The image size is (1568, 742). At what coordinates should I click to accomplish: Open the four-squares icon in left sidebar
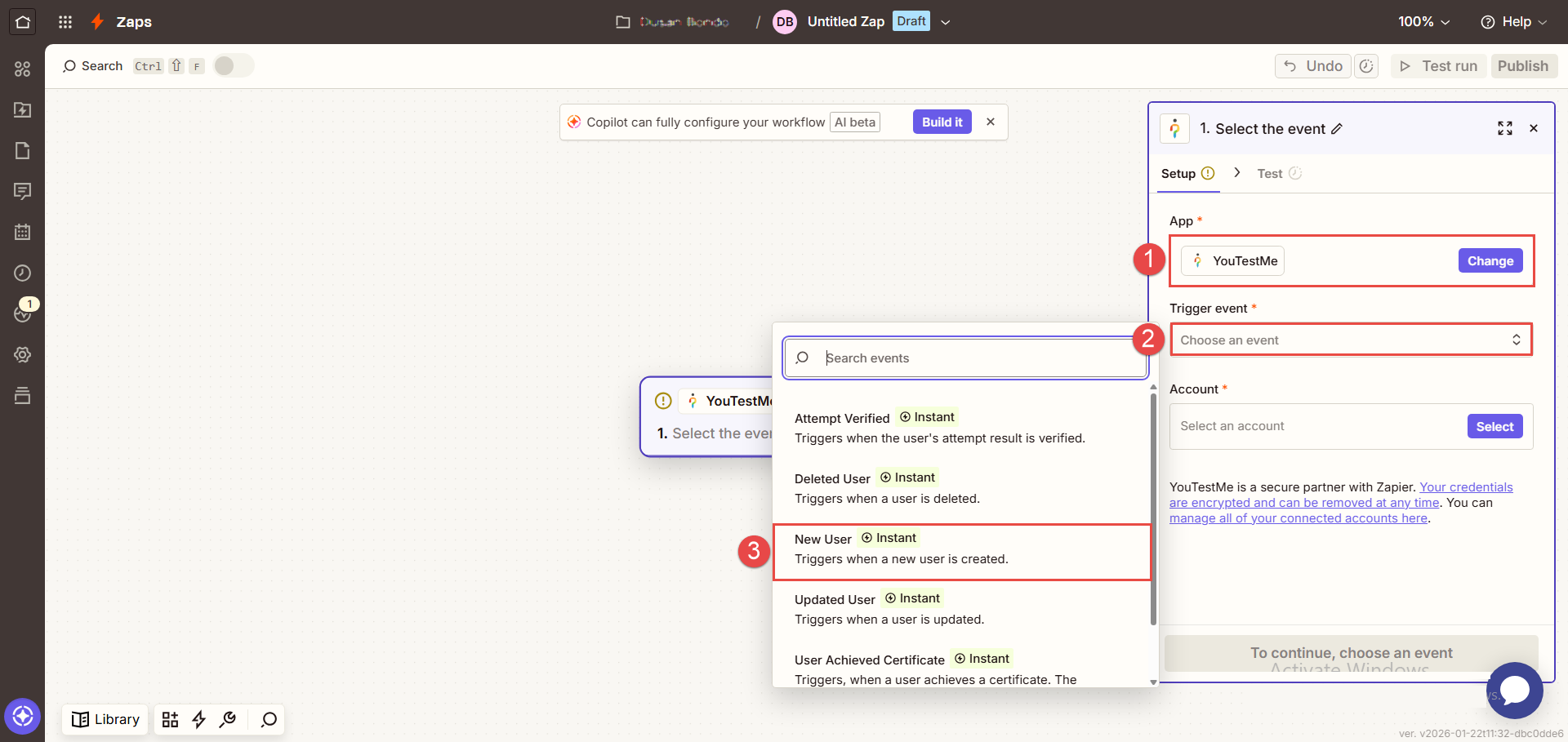tap(22, 69)
